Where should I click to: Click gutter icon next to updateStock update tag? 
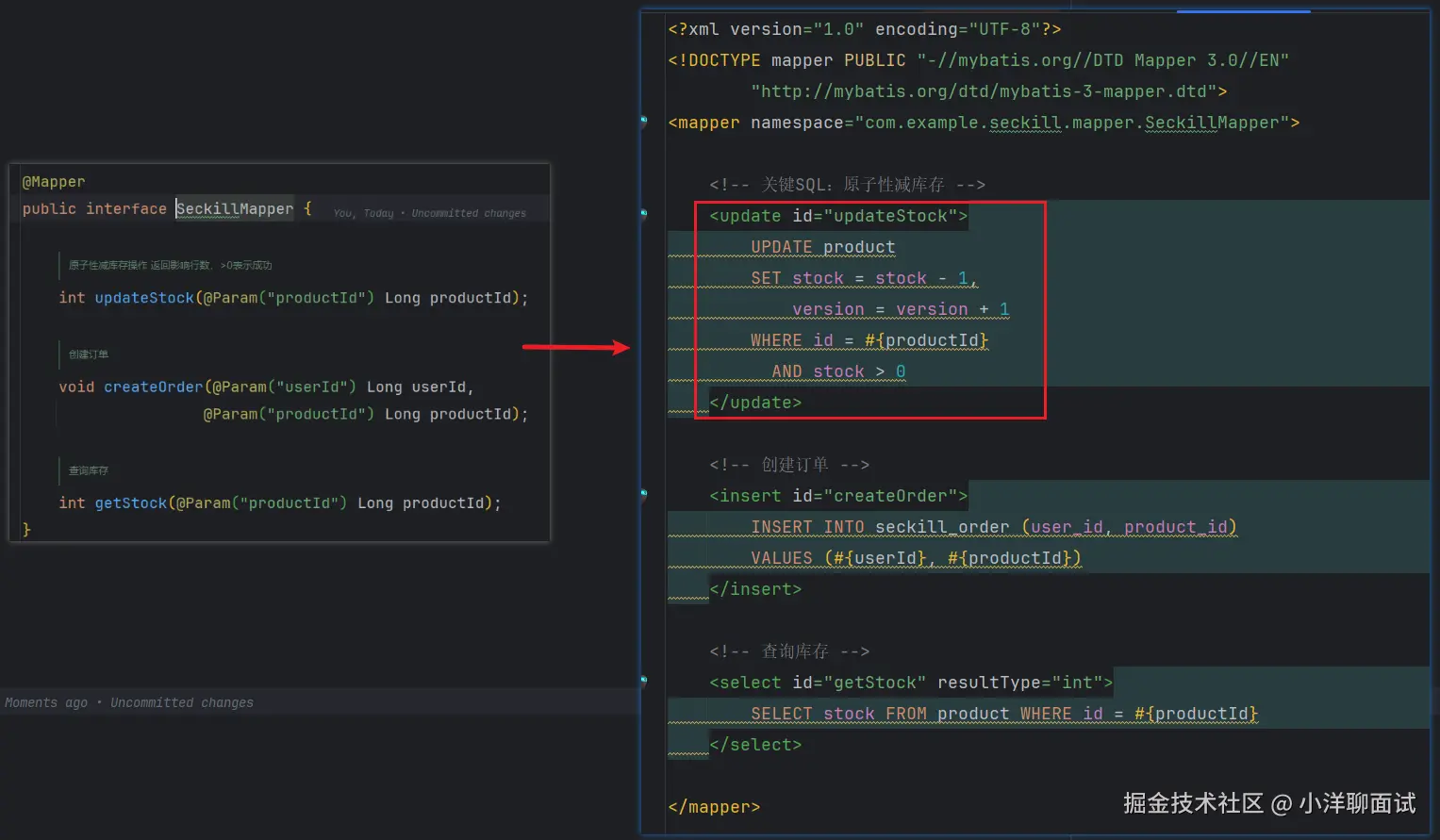tap(644, 214)
